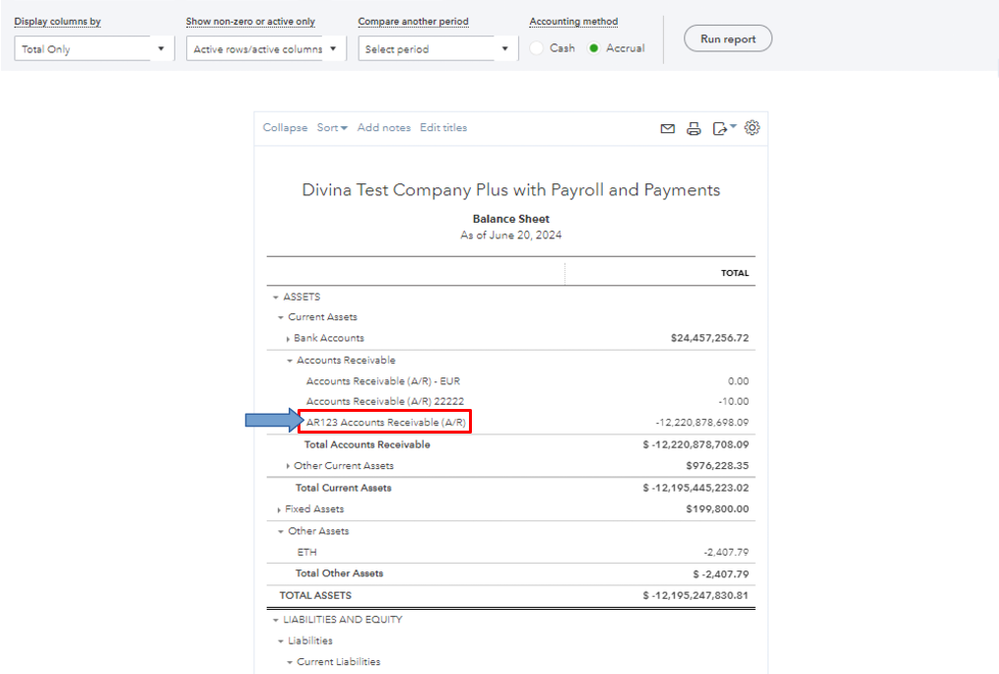Open the Sort menu
The image size is (999, 674).
tap(332, 128)
